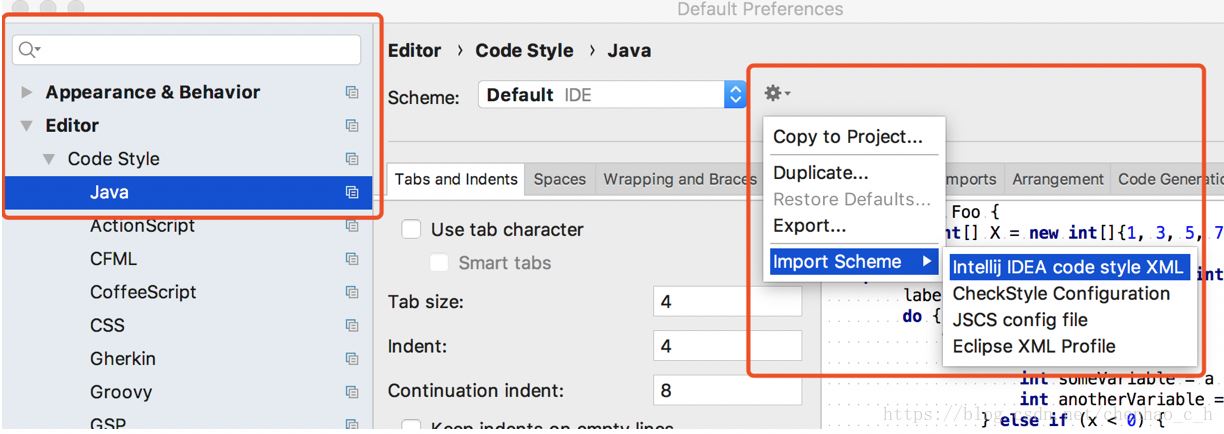
Task: Click the search magnifier icon in sidebar
Action: 29,50
